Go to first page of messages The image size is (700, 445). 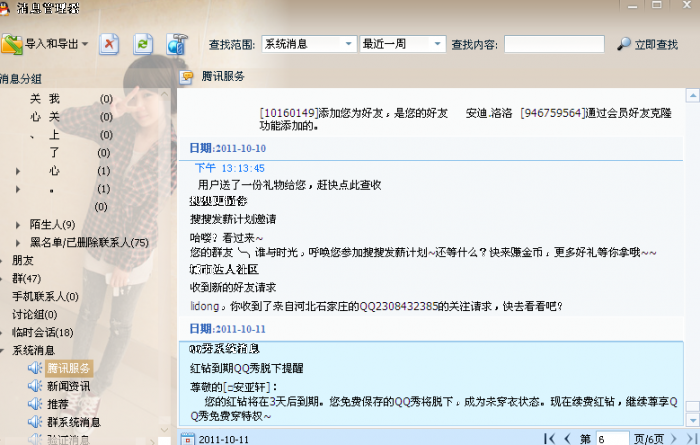point(550,439)
